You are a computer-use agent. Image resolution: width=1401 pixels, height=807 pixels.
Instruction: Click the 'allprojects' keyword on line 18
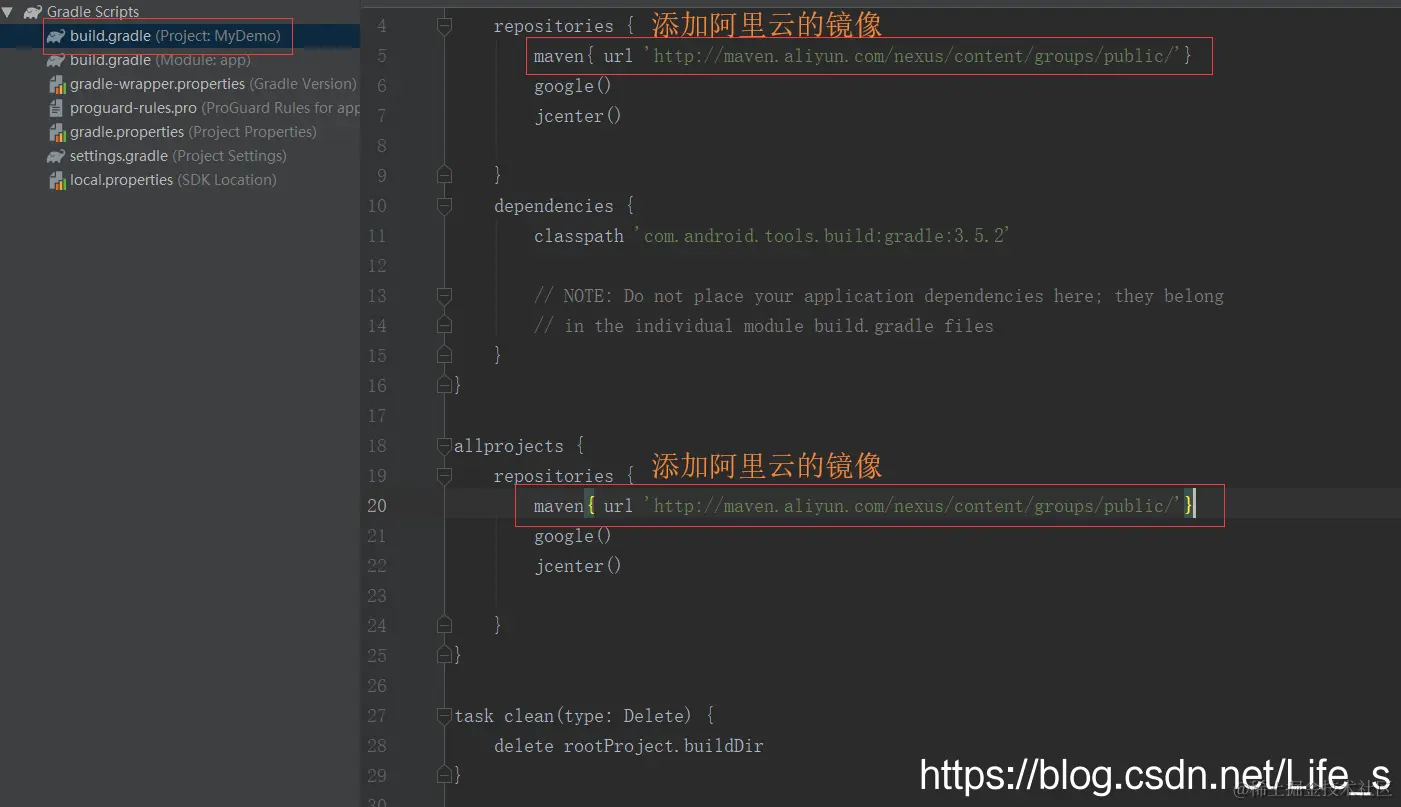[x=509, y=446]
